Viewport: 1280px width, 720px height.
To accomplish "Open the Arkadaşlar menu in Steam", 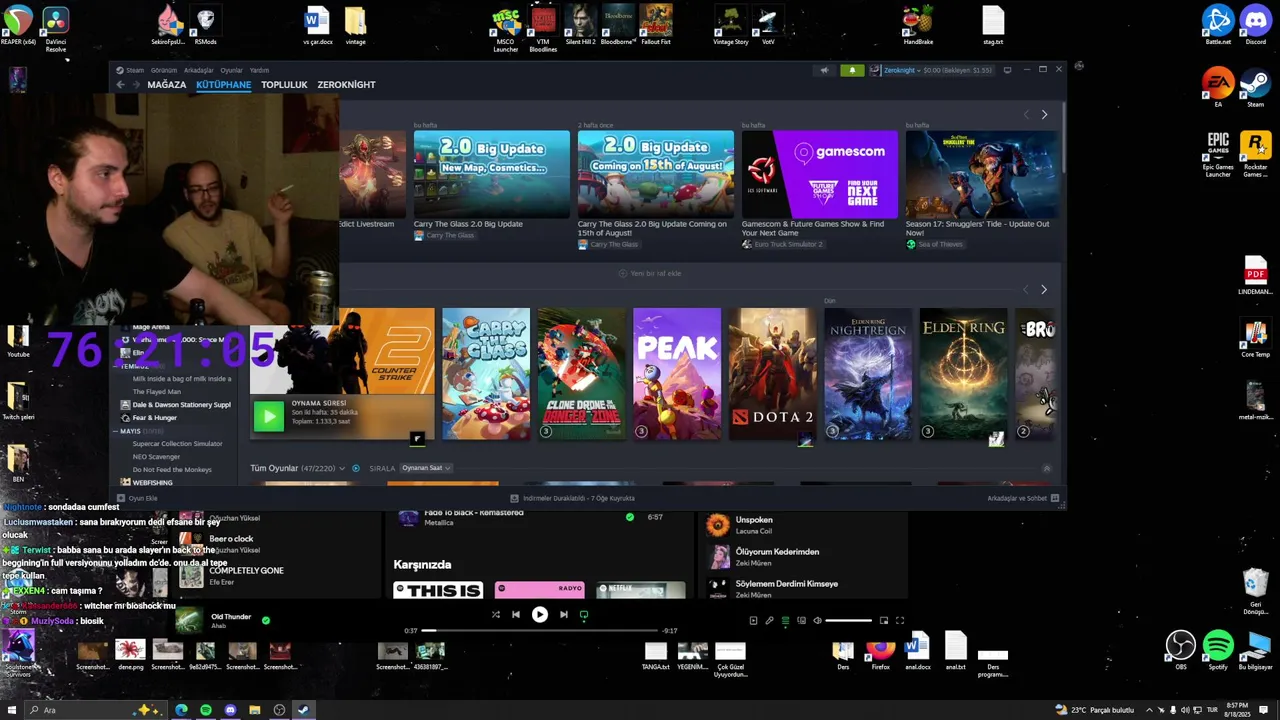I will 198,70.
